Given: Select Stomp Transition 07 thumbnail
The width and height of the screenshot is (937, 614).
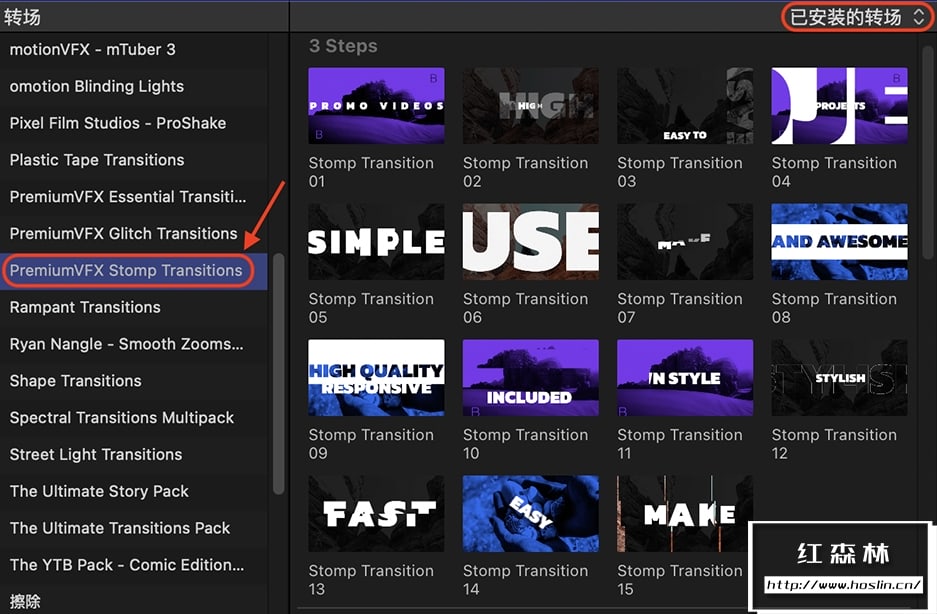Looking at the screenshot, I should (x=685, y=242).
